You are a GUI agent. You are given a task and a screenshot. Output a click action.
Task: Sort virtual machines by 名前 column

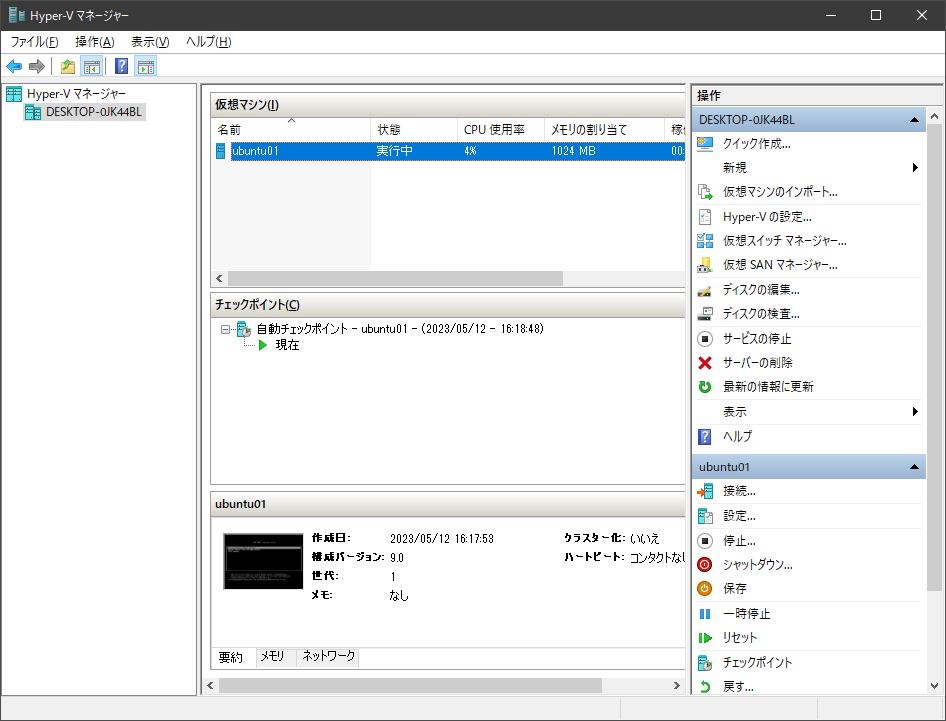(x=291, y=130)
